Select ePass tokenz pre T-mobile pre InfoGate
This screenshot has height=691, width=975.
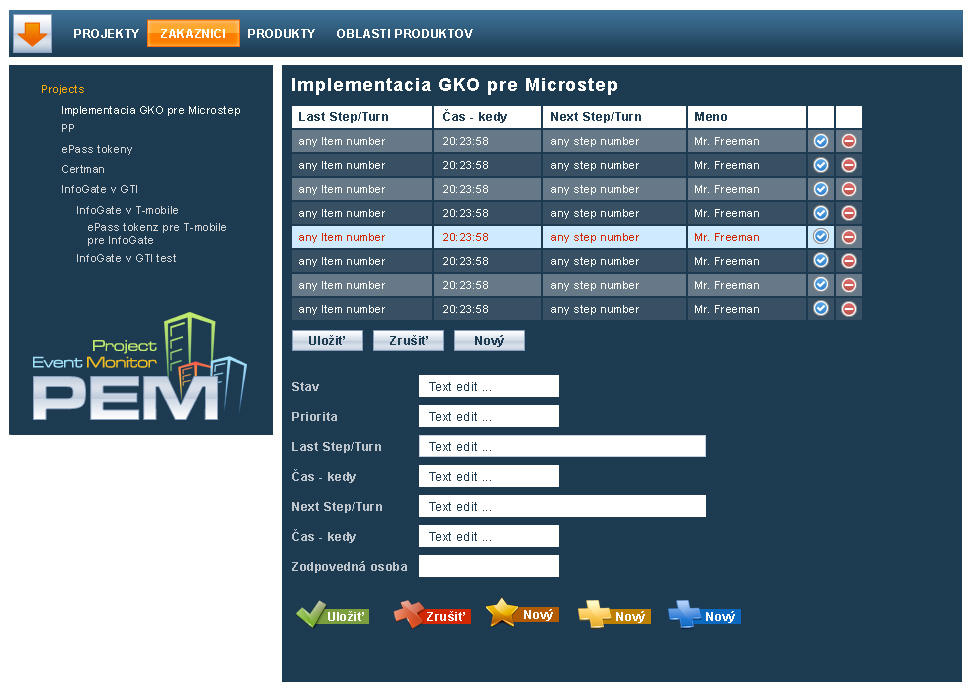click(157, 234)
